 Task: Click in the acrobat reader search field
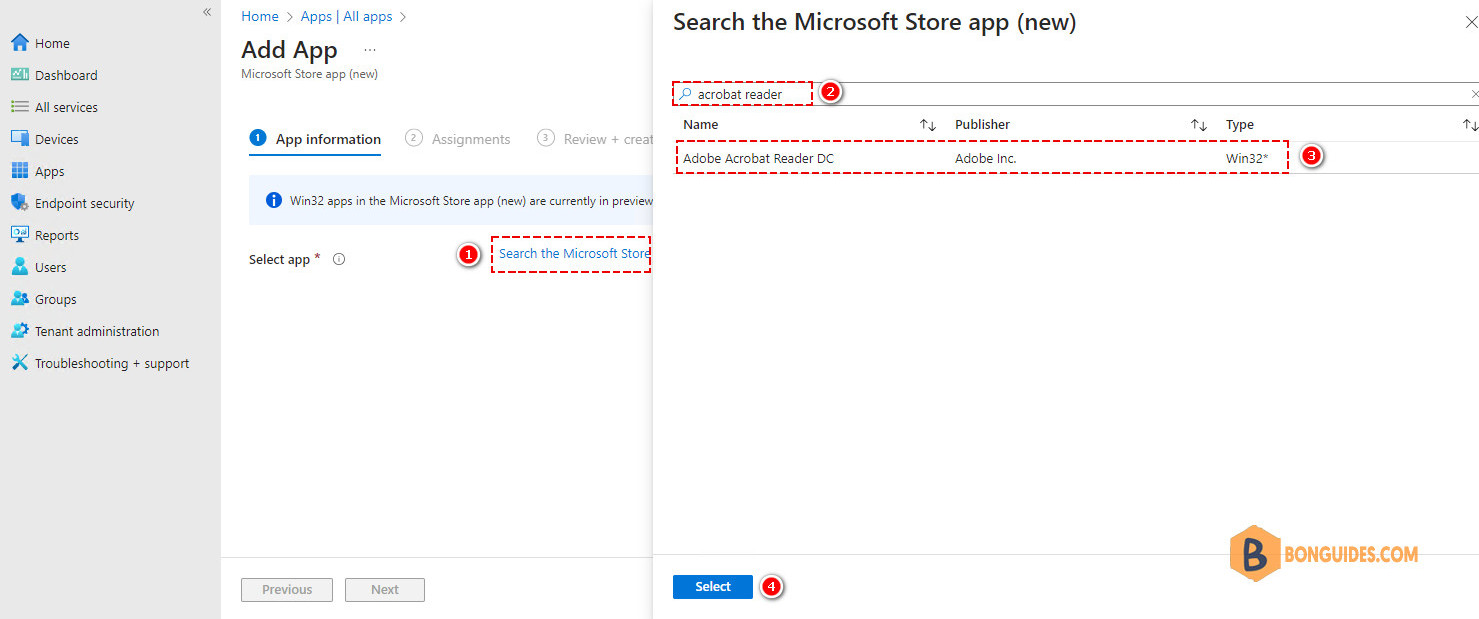coord(1075,94)
